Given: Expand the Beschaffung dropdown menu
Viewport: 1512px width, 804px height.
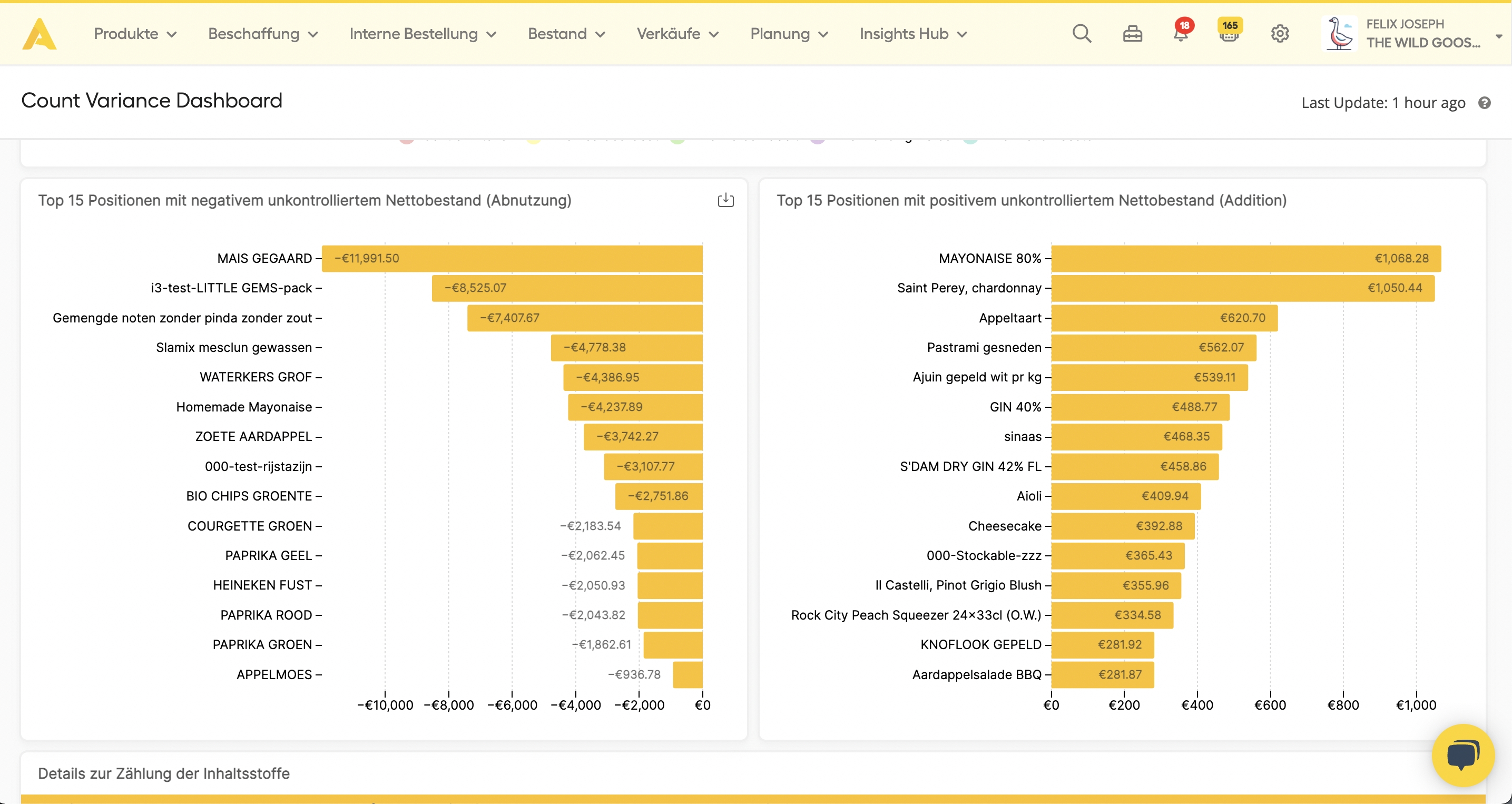Looking at the screenshot, I should pos(263,34).
